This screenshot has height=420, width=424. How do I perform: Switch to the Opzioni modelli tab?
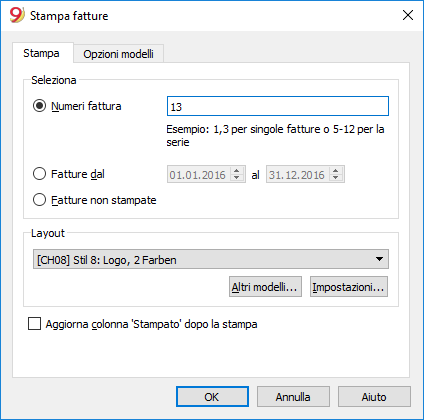118,54
